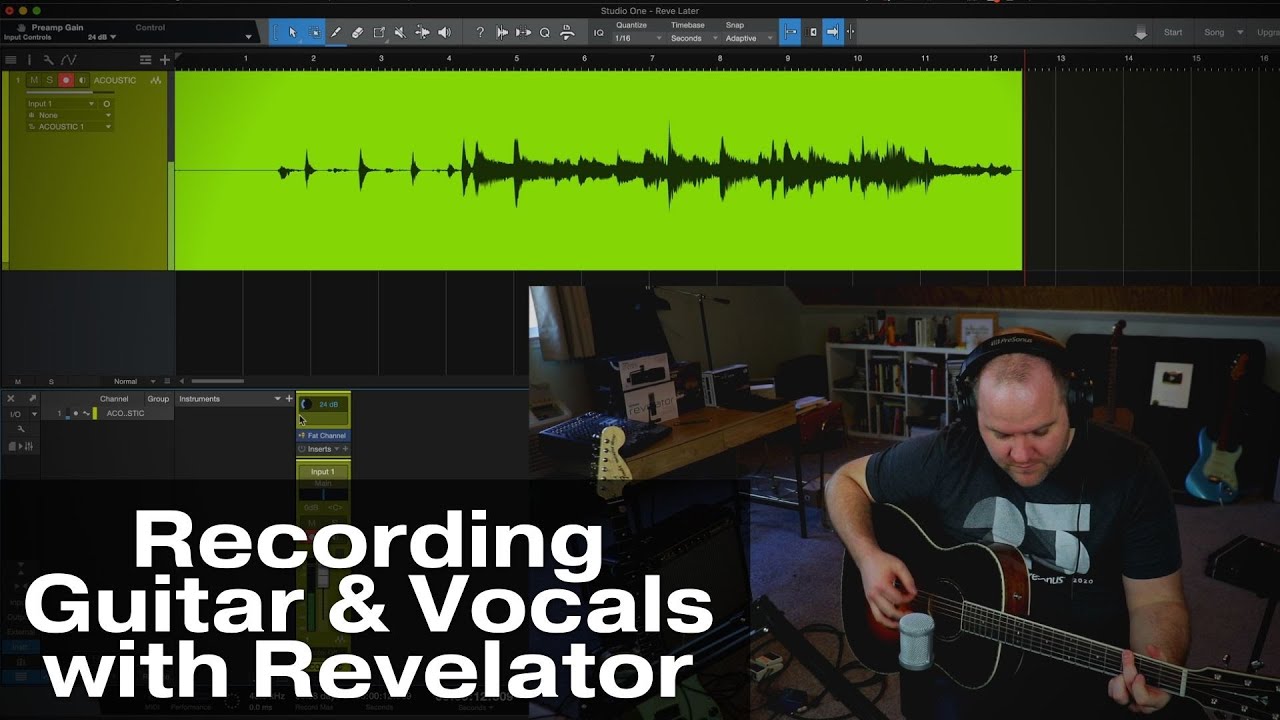Viewport: 1280px width, 720px height.
Task: Open the track list icon
Action: pos(11,60)
